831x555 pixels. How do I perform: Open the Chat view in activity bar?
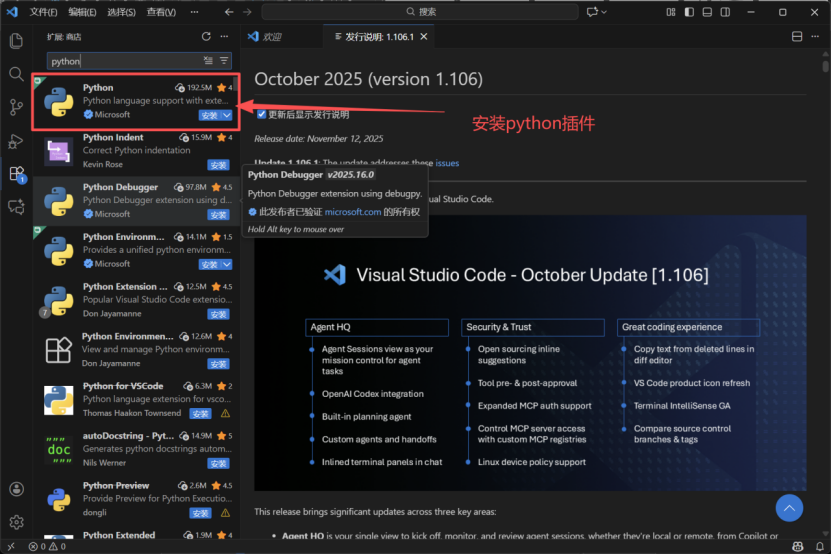click(16, 207)
